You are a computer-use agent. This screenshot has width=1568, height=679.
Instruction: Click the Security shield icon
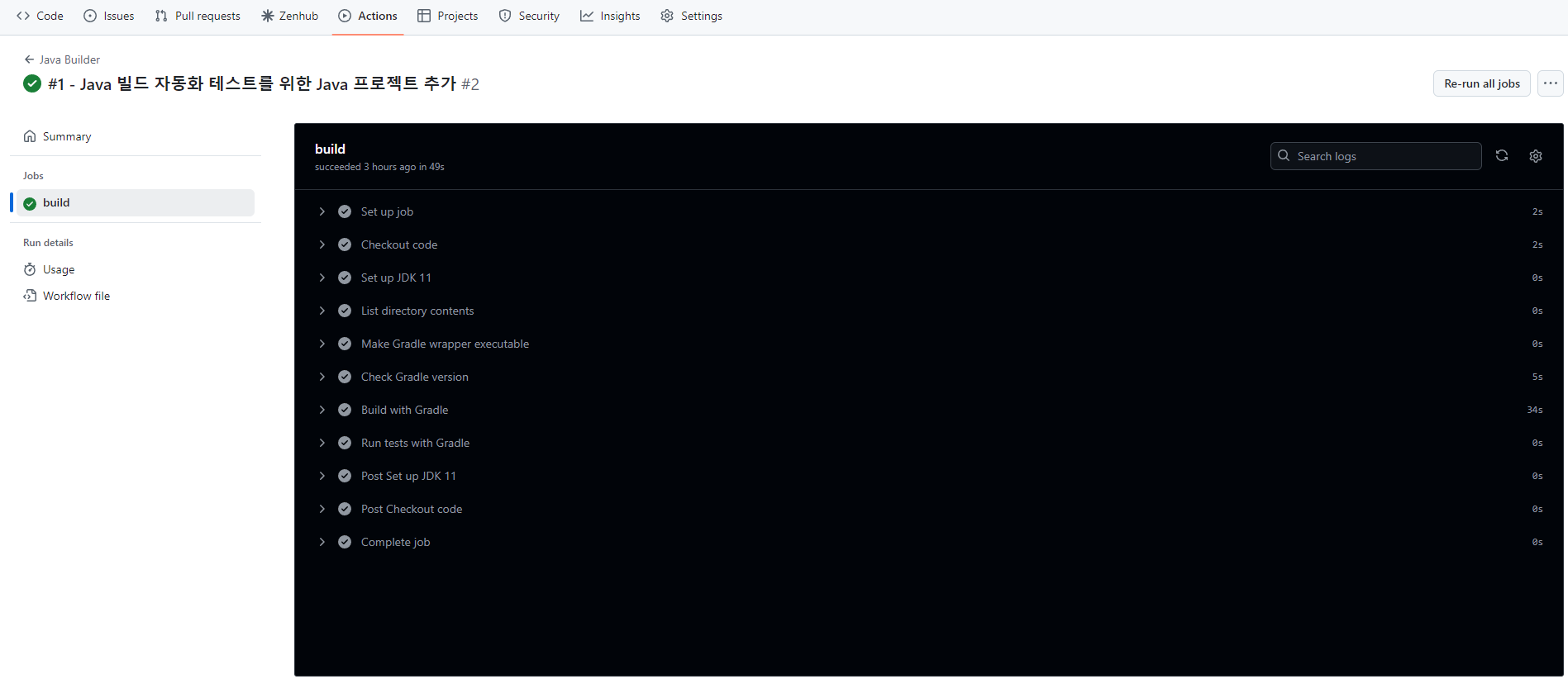tap(505, 16)
